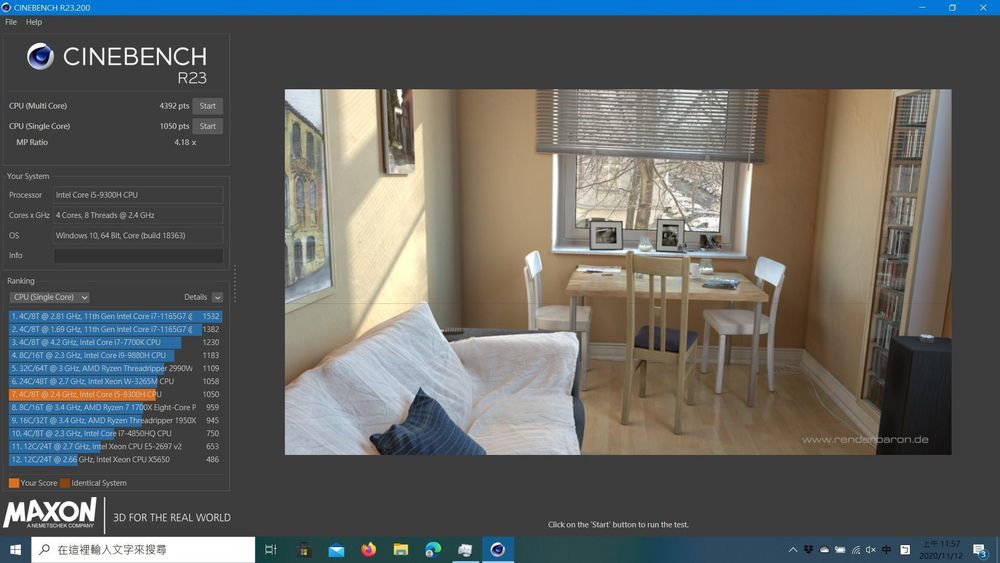Click the Dropbox tray icon
Viewport: 1000px width, 563px height.
[x=808, y=550]
